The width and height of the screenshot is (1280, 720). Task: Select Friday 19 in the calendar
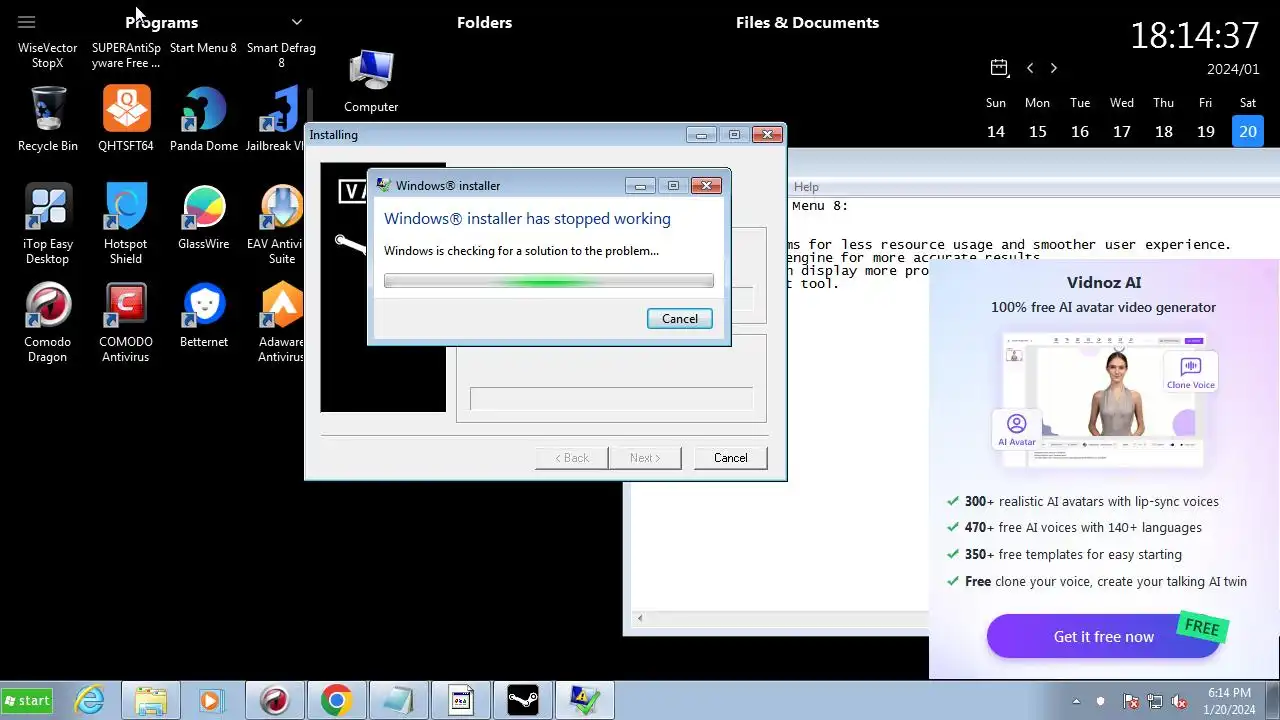click(x=1206, y=131)
